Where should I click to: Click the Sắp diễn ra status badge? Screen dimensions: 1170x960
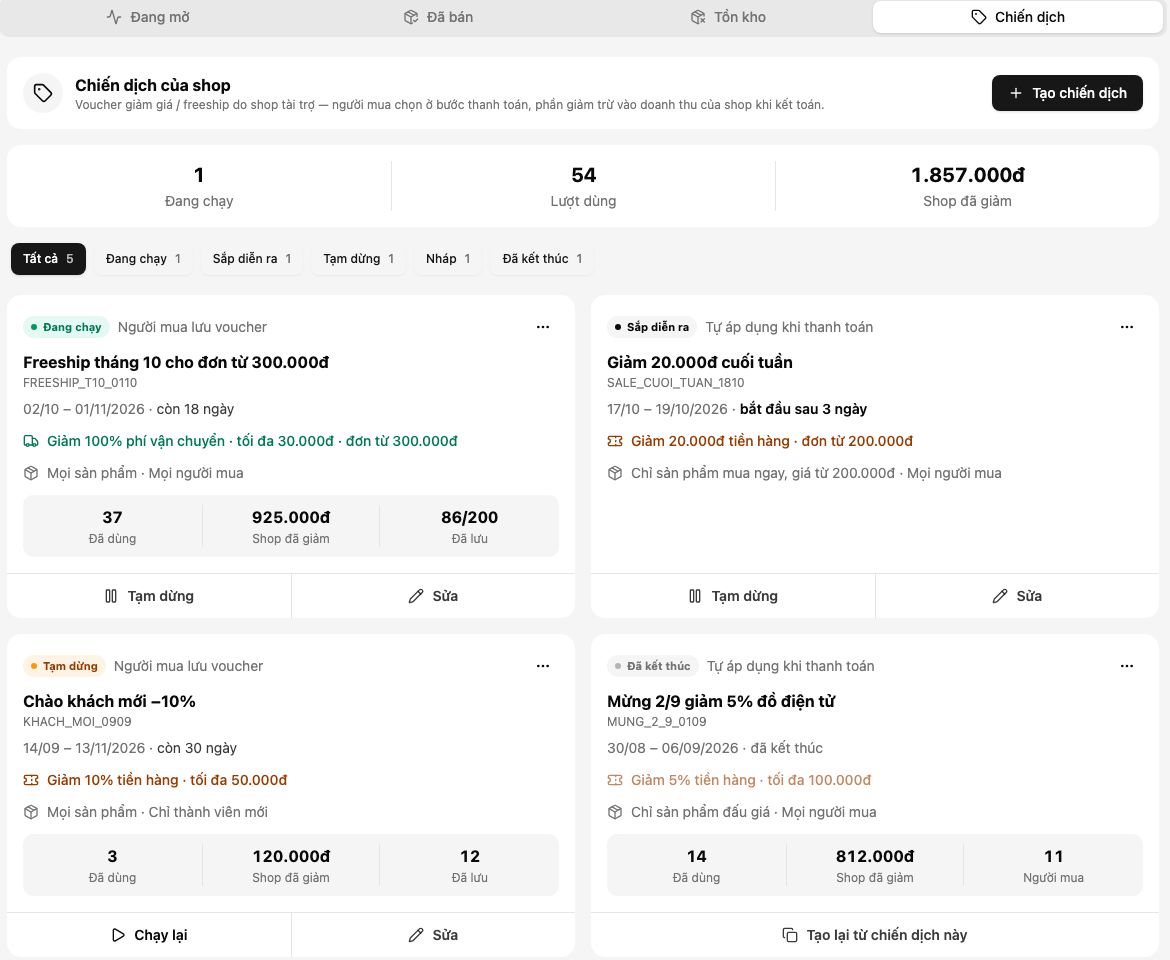pos(651,327)
